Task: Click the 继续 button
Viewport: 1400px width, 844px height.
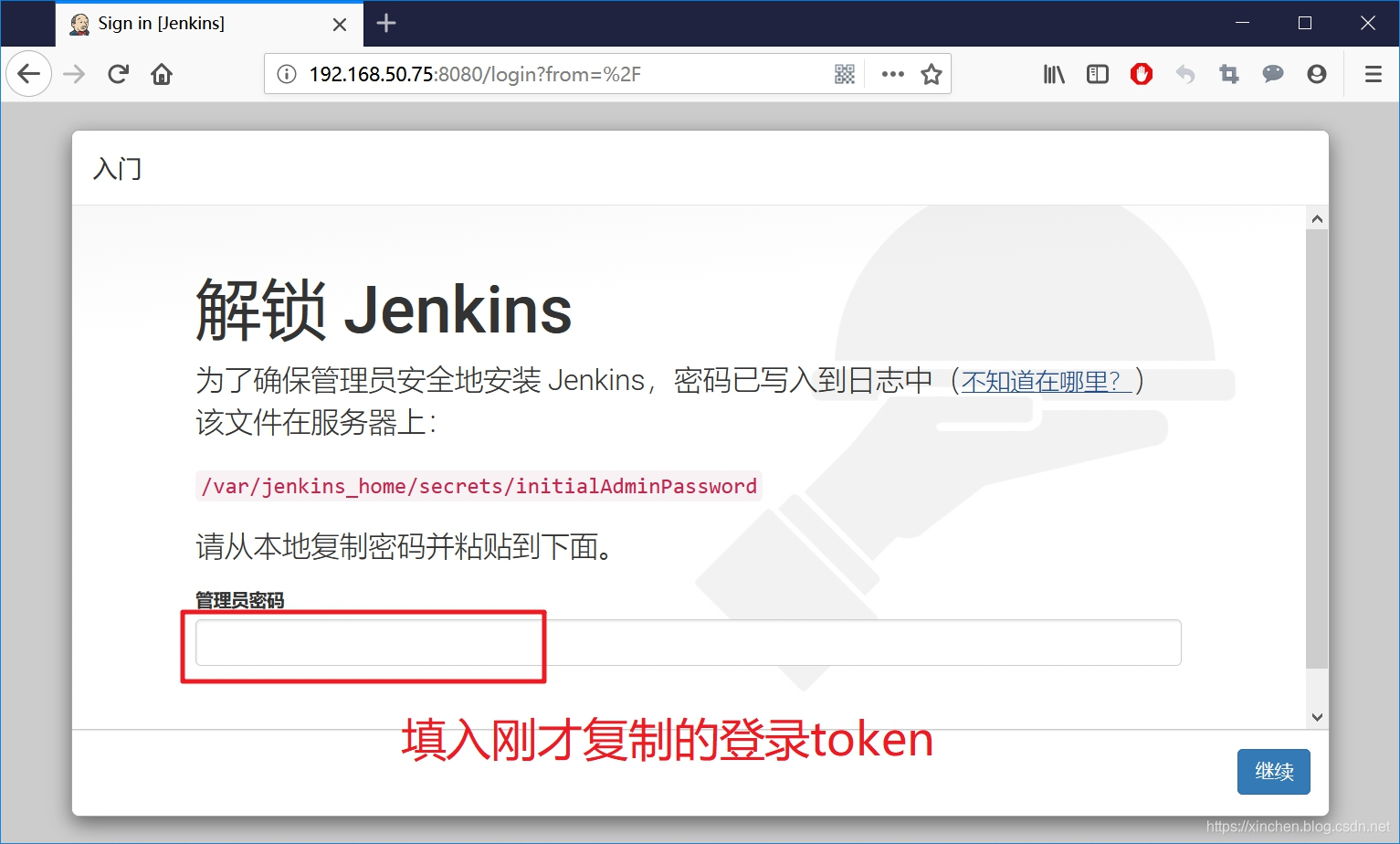Action: click(1274, 772)
